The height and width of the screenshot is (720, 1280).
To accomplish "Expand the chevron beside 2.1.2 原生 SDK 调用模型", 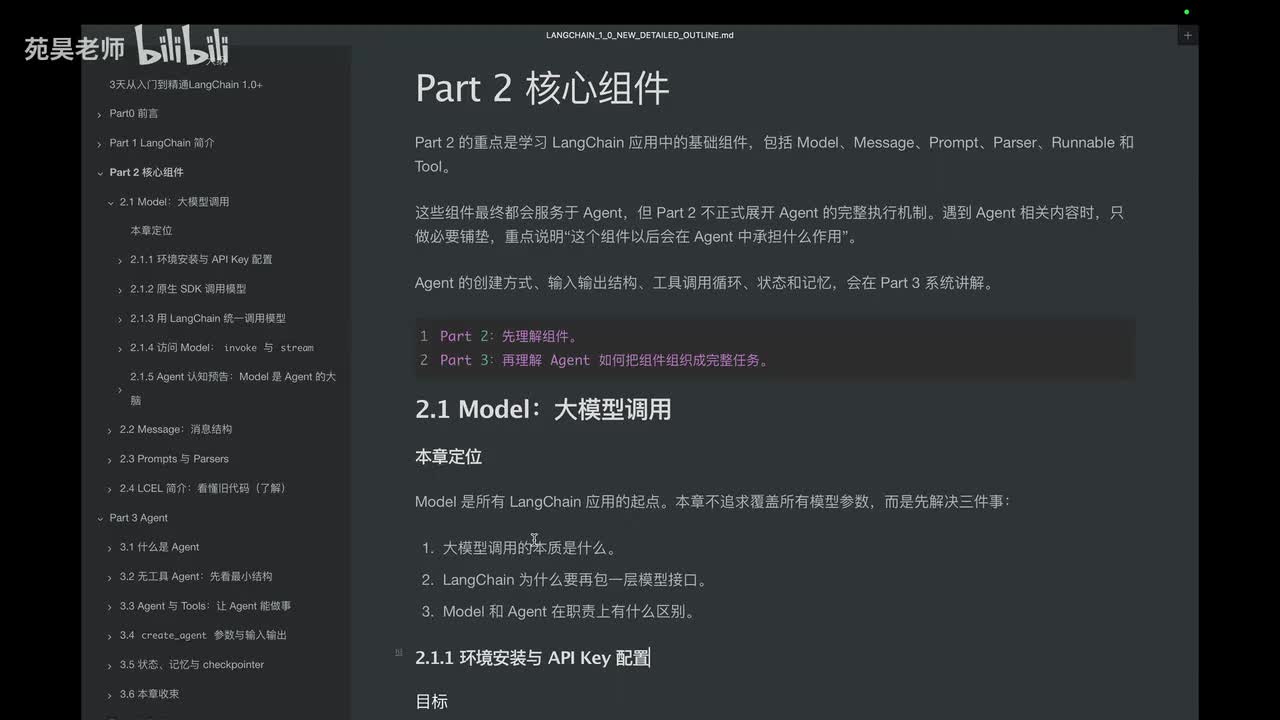I will click(x=120, y=290).
